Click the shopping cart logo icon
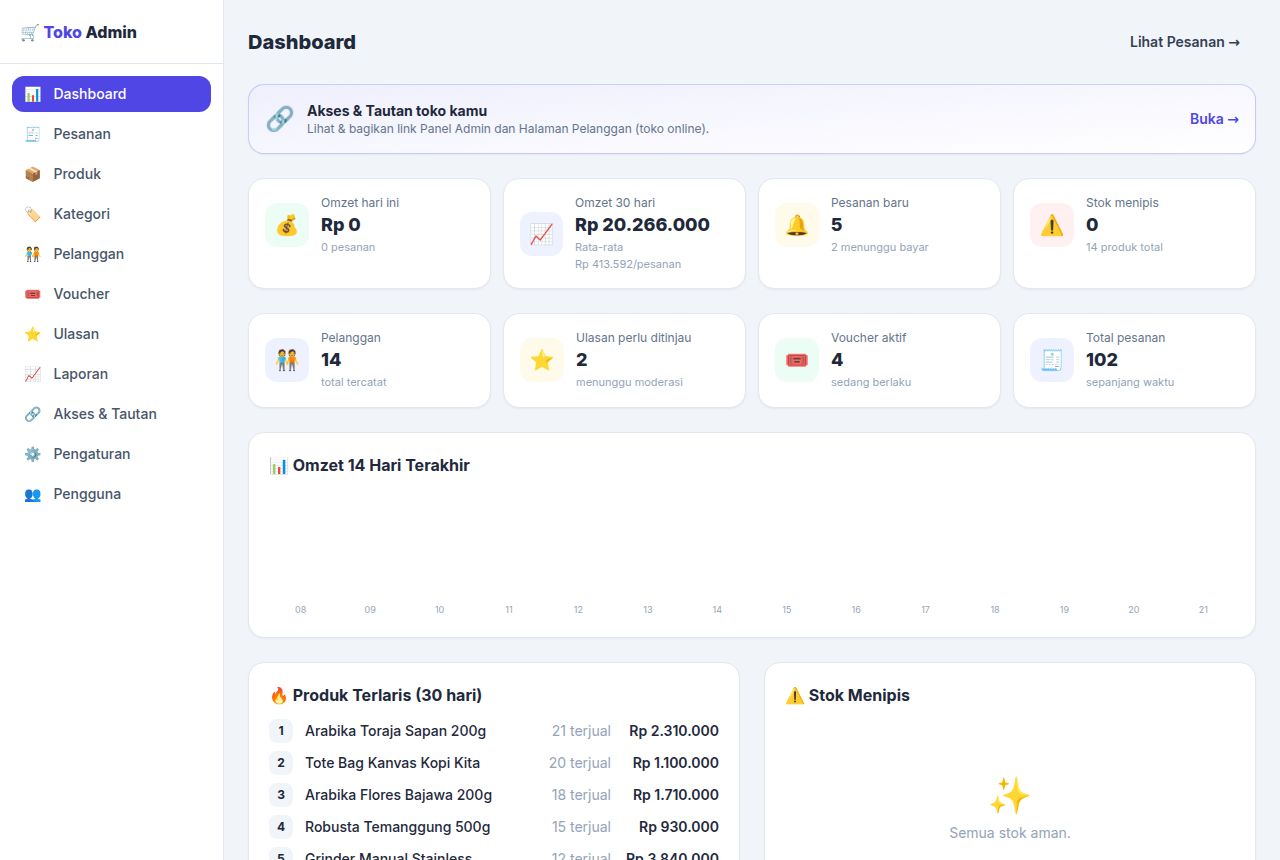This screenshot has height=860, width=1280. (x=29, y=32)
